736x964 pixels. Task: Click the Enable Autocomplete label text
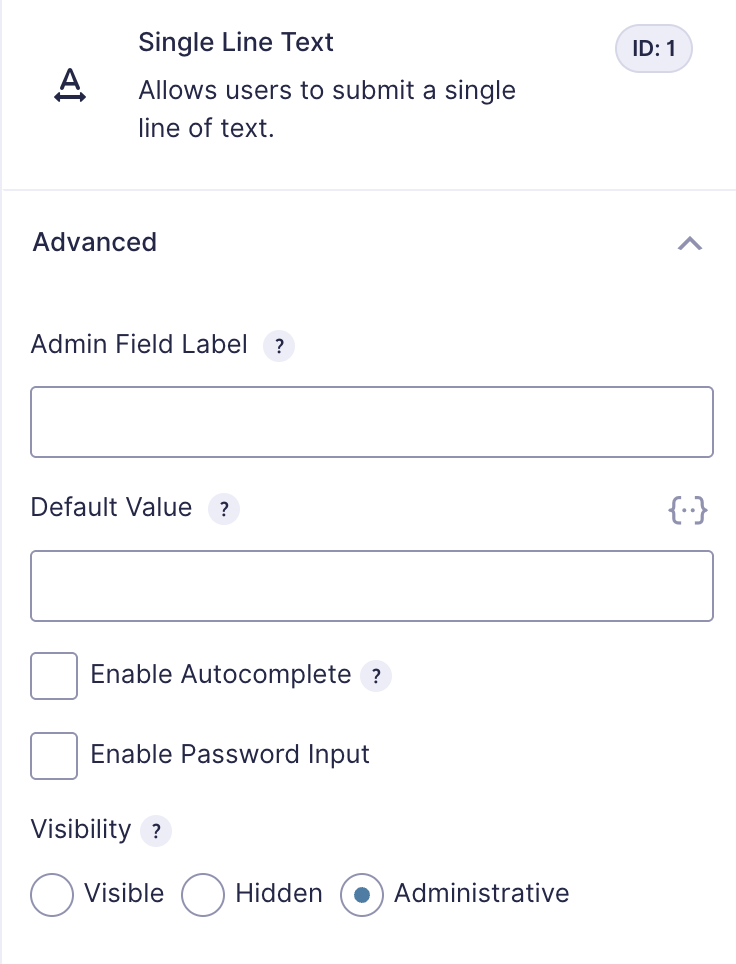[x=221, y=674]
